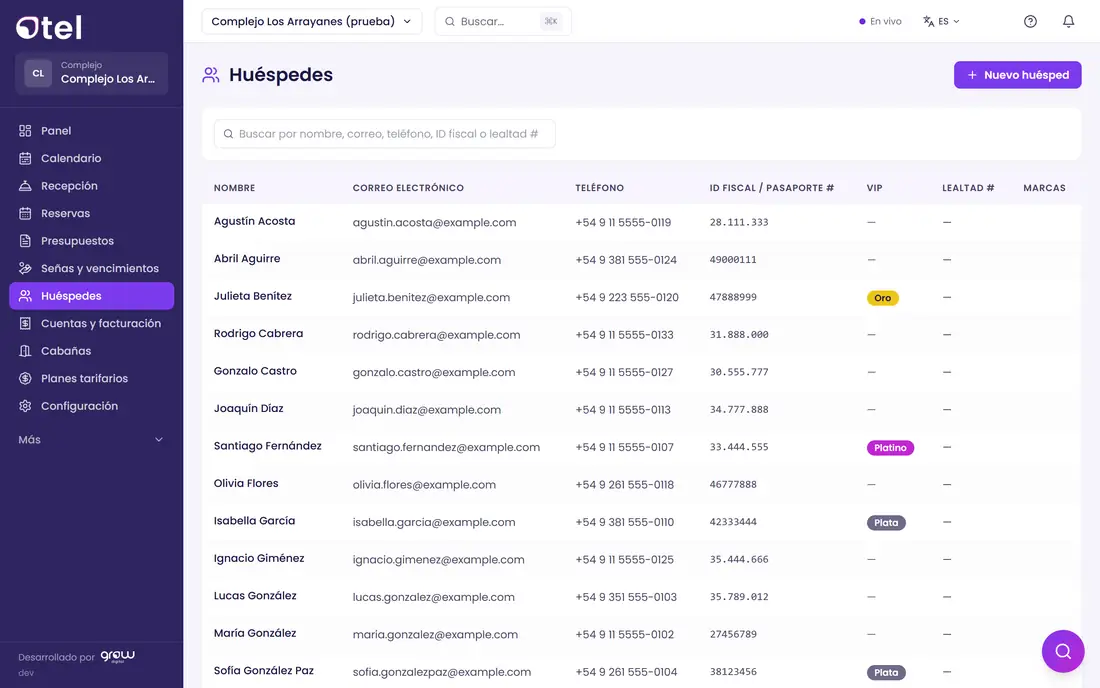Click the Recepción bell icon in sidebar
Viewport: 1100px width, 688px height.
(25, 186)
